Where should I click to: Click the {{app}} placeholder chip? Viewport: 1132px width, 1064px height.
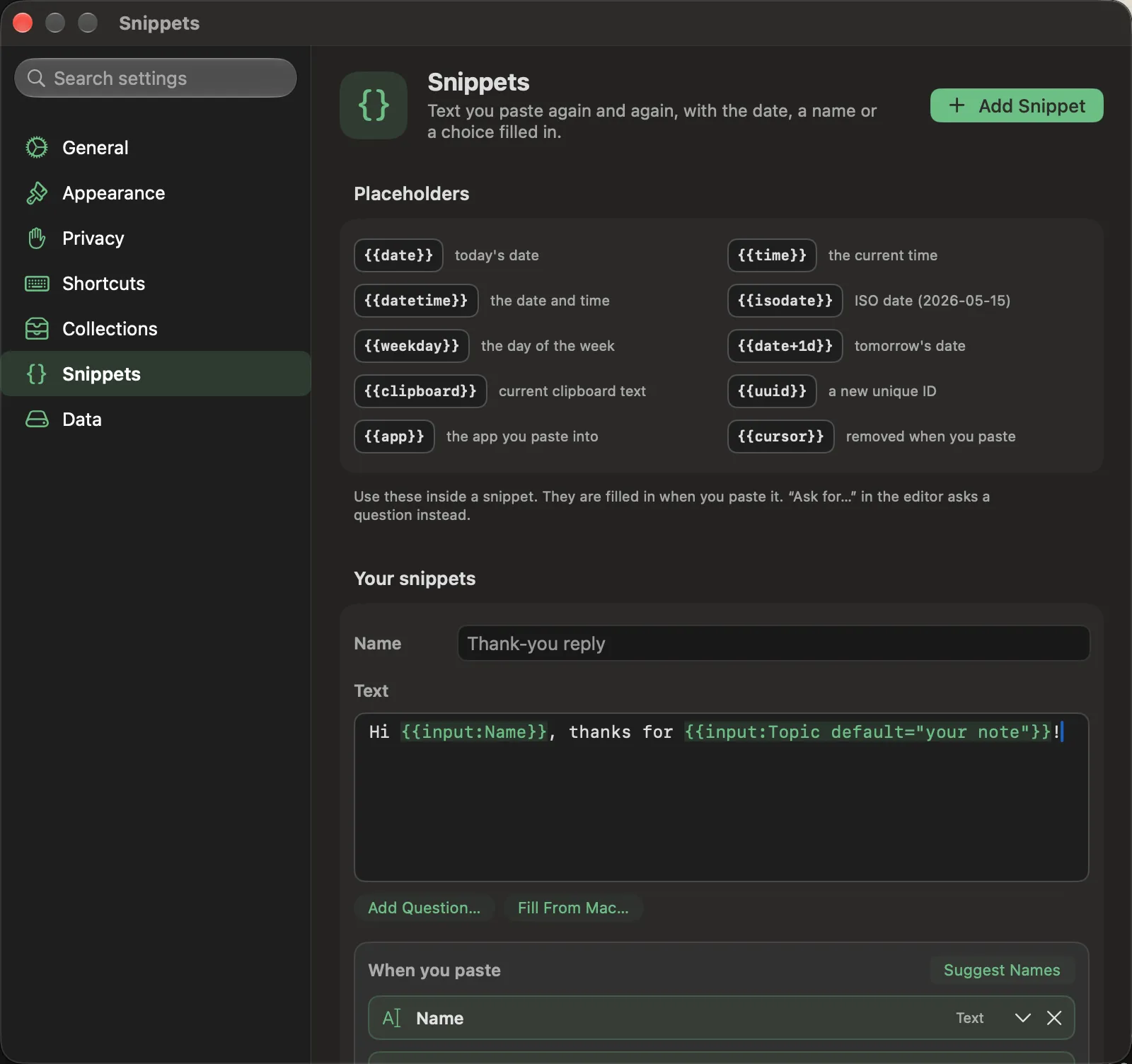394,436
